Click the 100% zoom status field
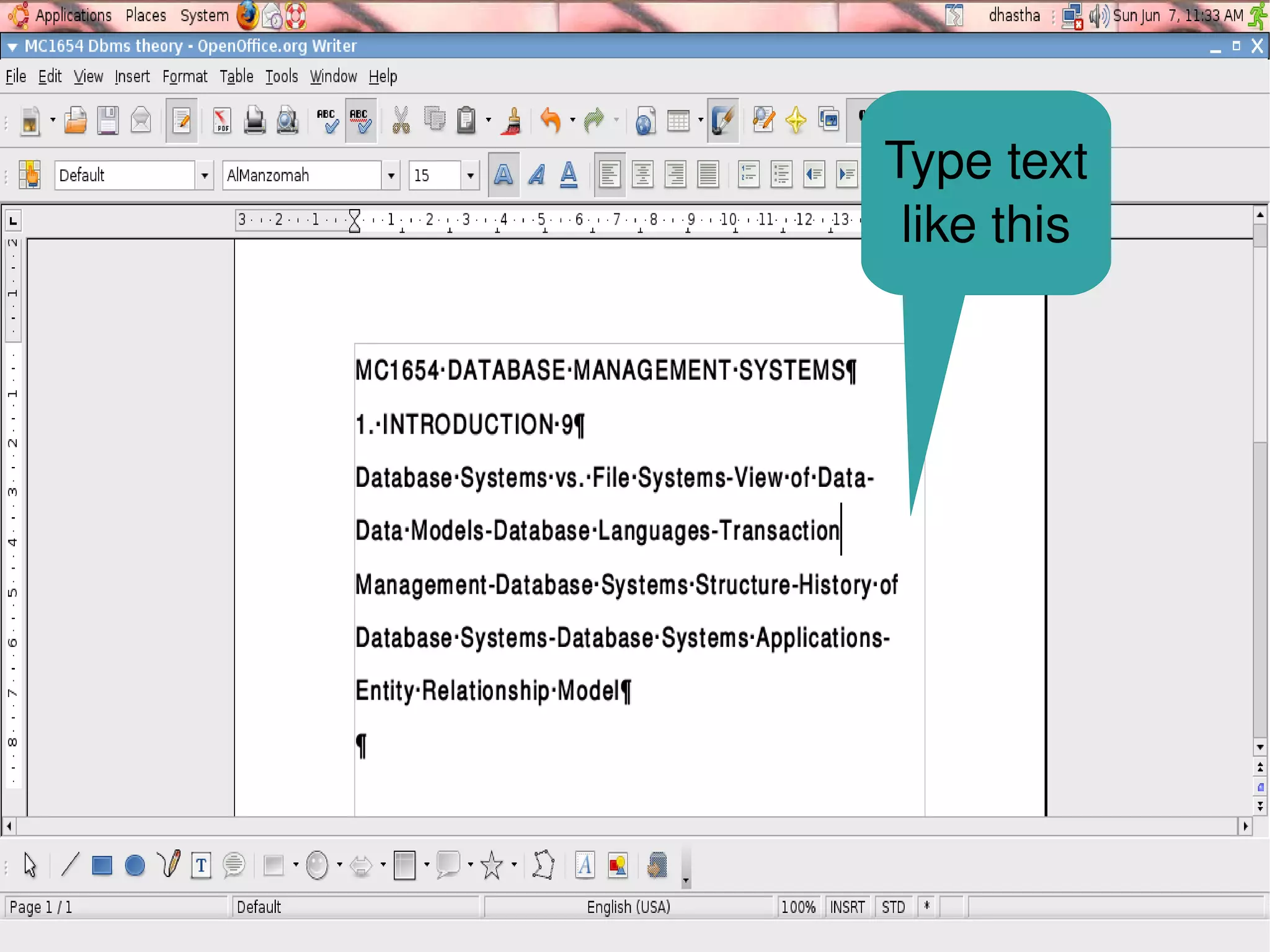 tap(798, 907)
